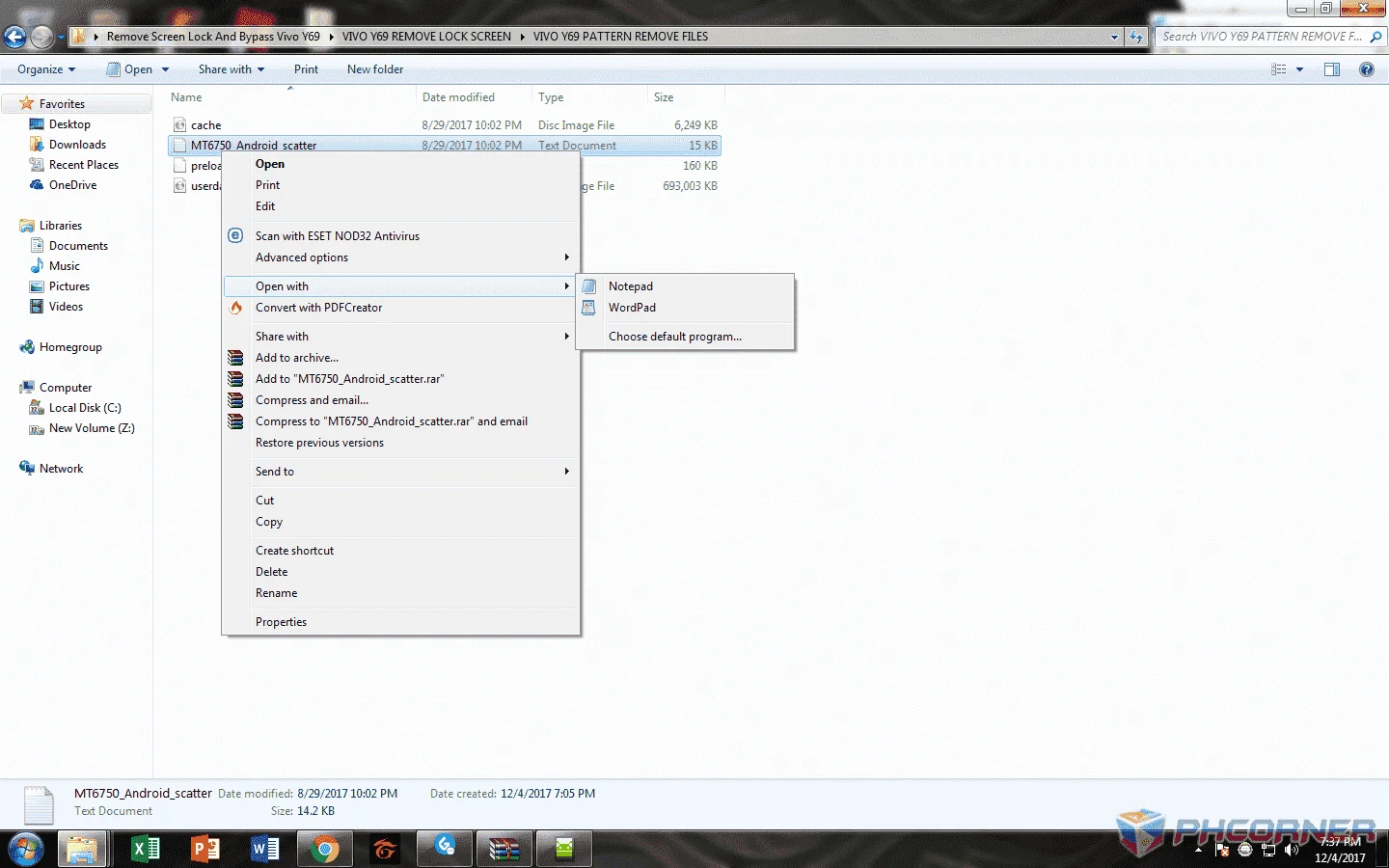Open the change view dropdown arrow
The height and width of the screenshot is (868, 1389).
(1299, 69)
